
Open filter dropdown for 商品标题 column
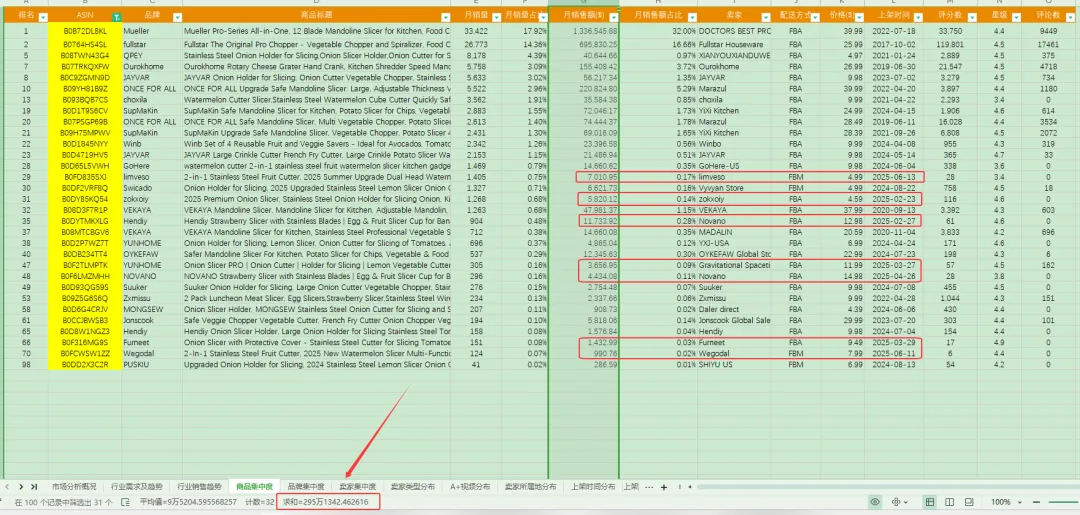click(444, 17)
